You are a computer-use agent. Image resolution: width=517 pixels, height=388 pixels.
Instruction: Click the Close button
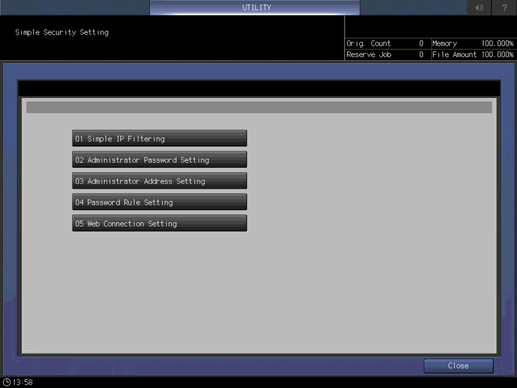458,366
